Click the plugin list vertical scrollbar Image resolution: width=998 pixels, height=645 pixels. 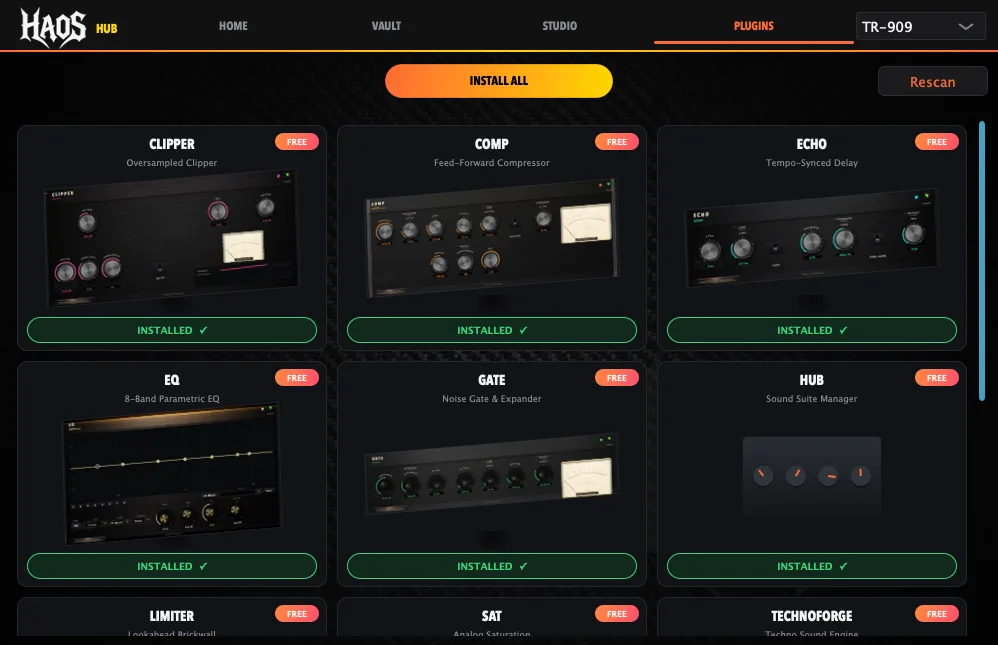pyautogui.click(x=982, y=261)
